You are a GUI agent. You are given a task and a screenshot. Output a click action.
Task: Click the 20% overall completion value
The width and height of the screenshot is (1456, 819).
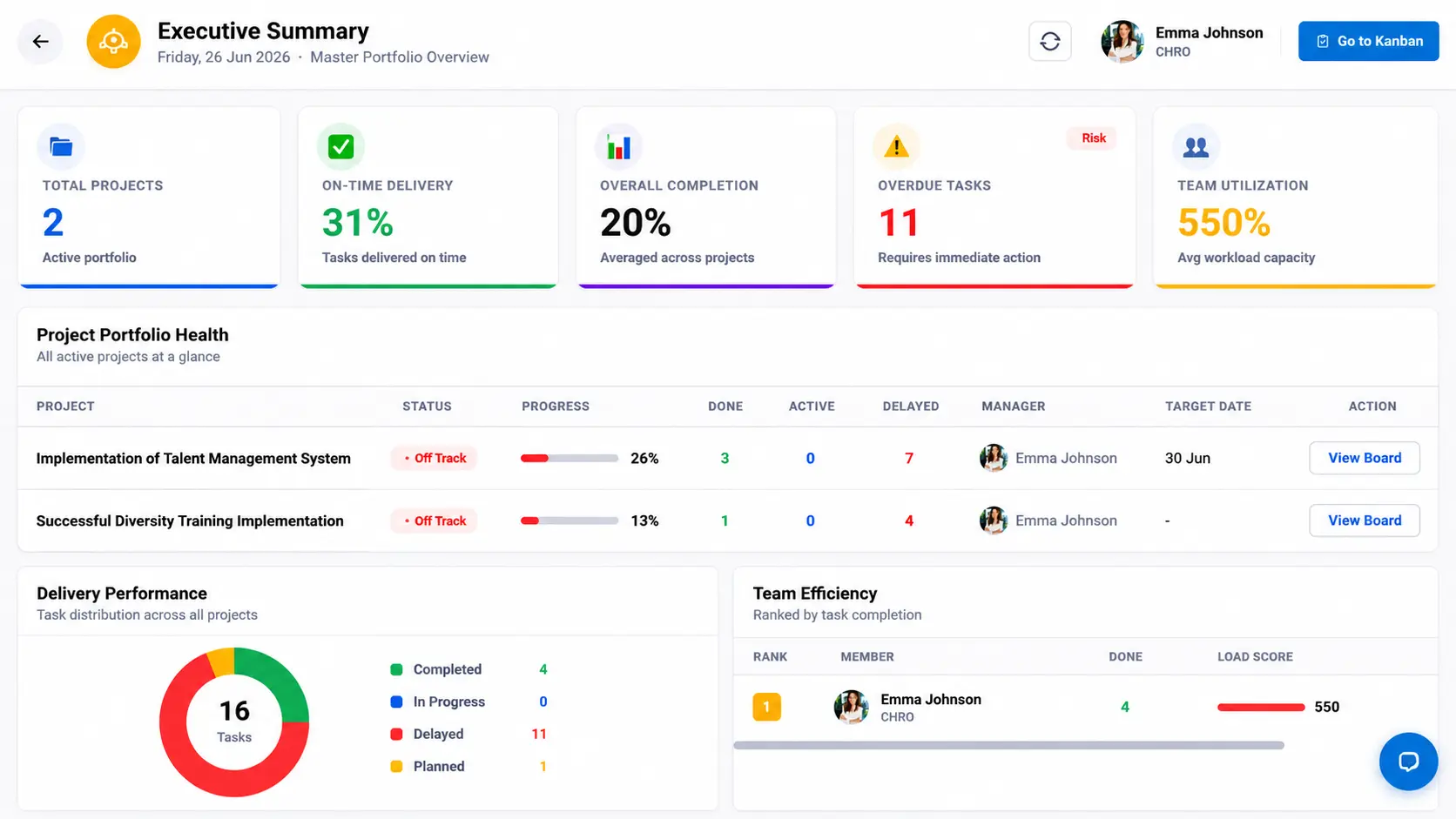tap(635, 223)
